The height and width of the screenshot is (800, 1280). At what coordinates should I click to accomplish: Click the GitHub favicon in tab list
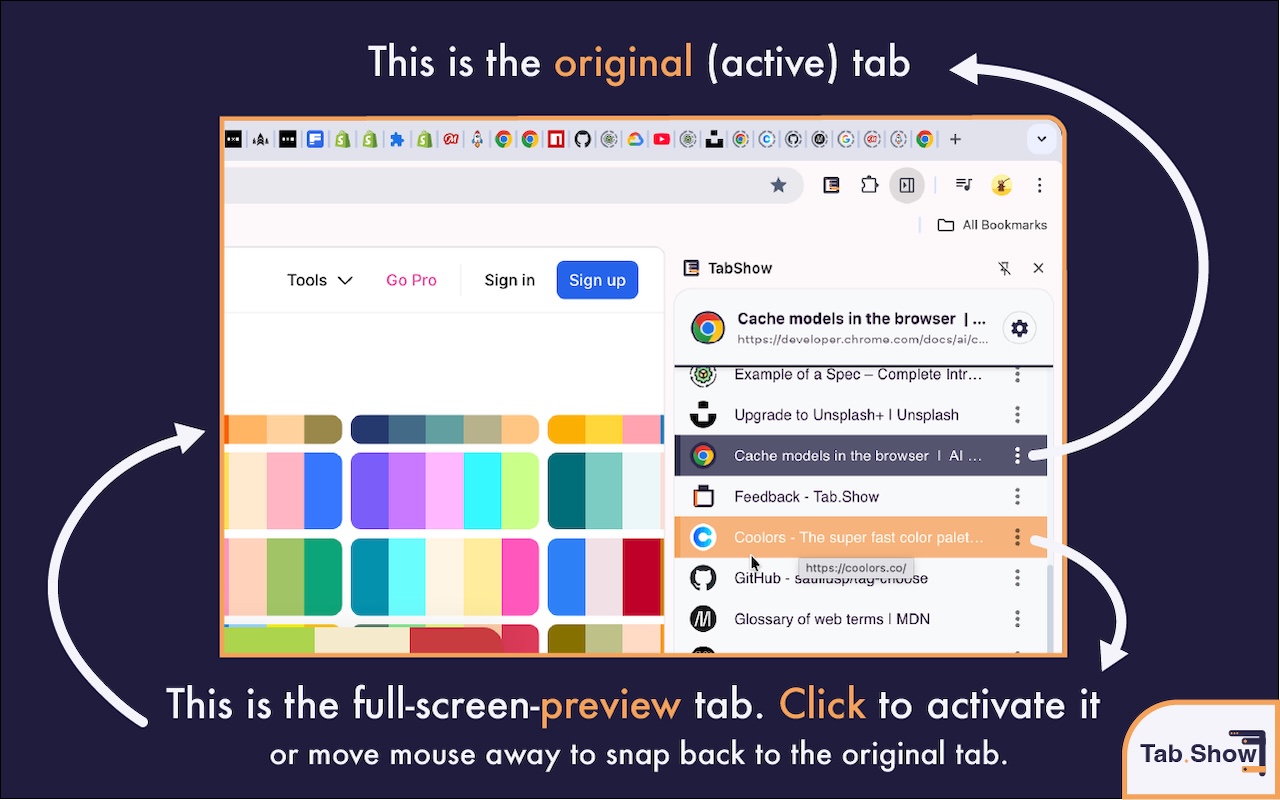point(704,578)
